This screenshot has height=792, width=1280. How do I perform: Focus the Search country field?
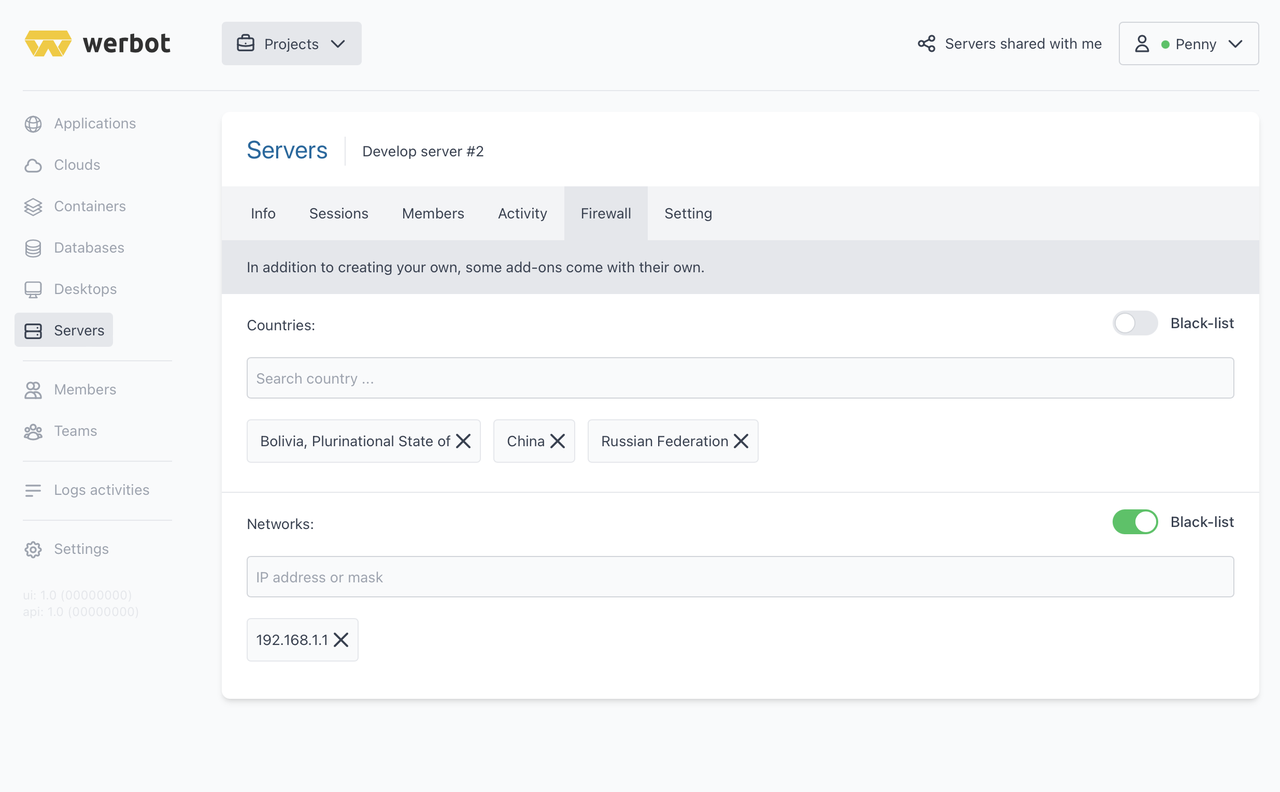(740, 378)
